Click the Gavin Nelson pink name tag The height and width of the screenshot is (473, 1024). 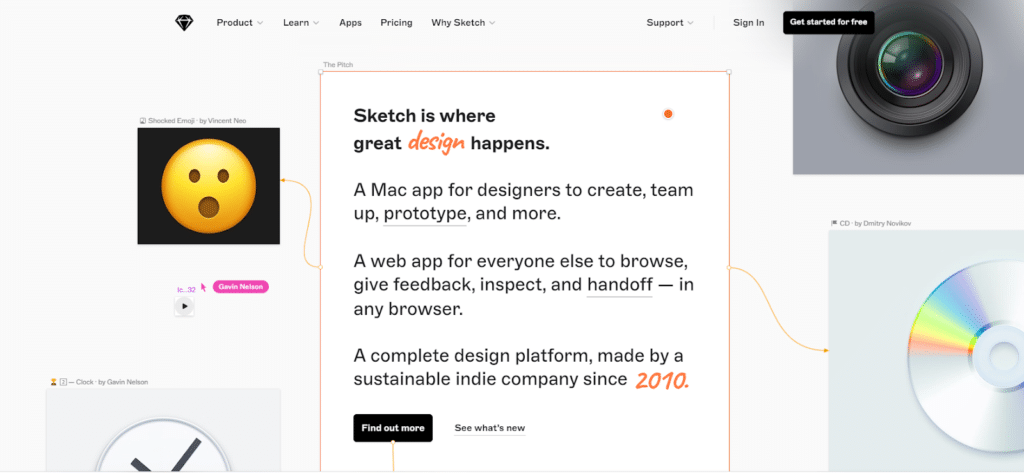240,287
